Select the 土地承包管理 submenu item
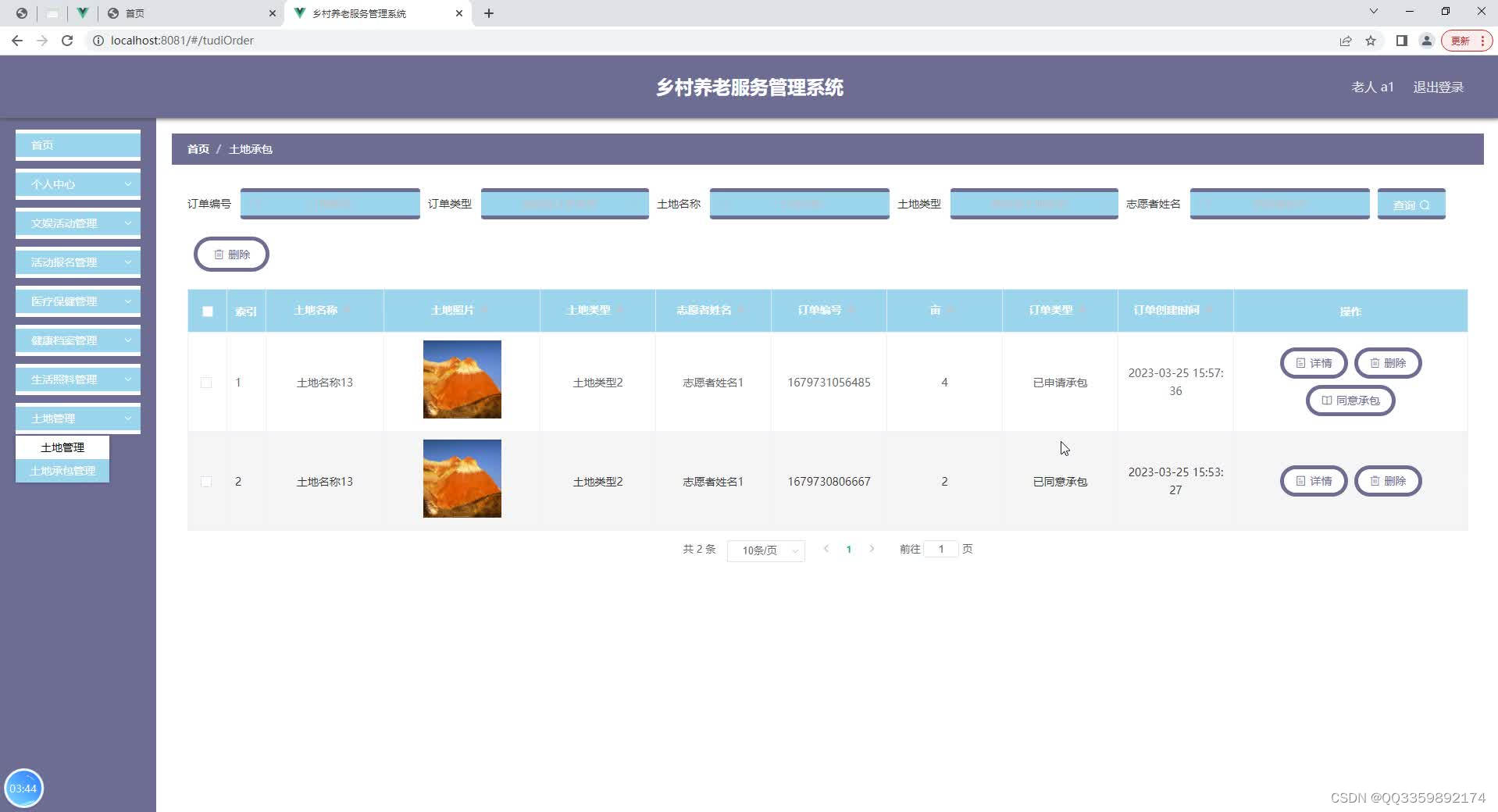This screenshot has height=812, width=1498. pyautogui.click(x=62, y=471)
